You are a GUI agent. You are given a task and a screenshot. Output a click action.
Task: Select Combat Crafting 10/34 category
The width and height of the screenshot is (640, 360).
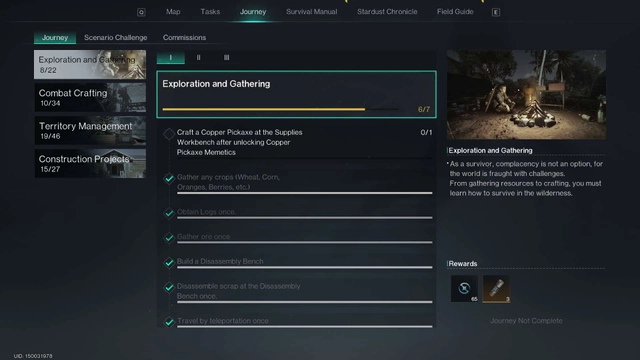(90, 98)
